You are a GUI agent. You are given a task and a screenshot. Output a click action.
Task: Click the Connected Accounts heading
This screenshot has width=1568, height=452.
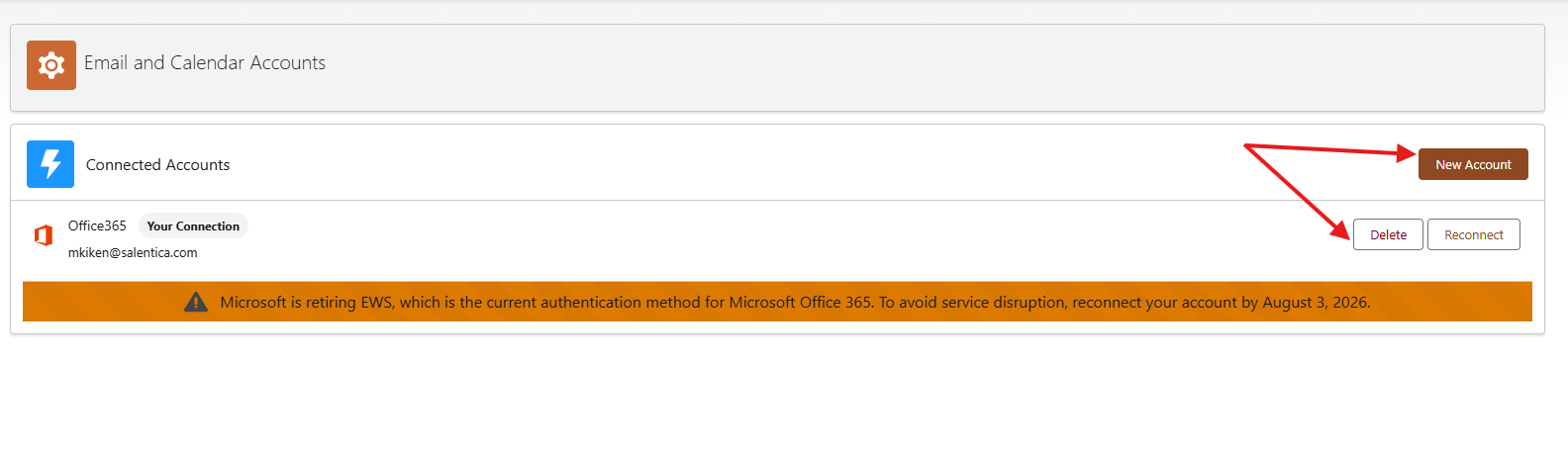pos(157,165)
